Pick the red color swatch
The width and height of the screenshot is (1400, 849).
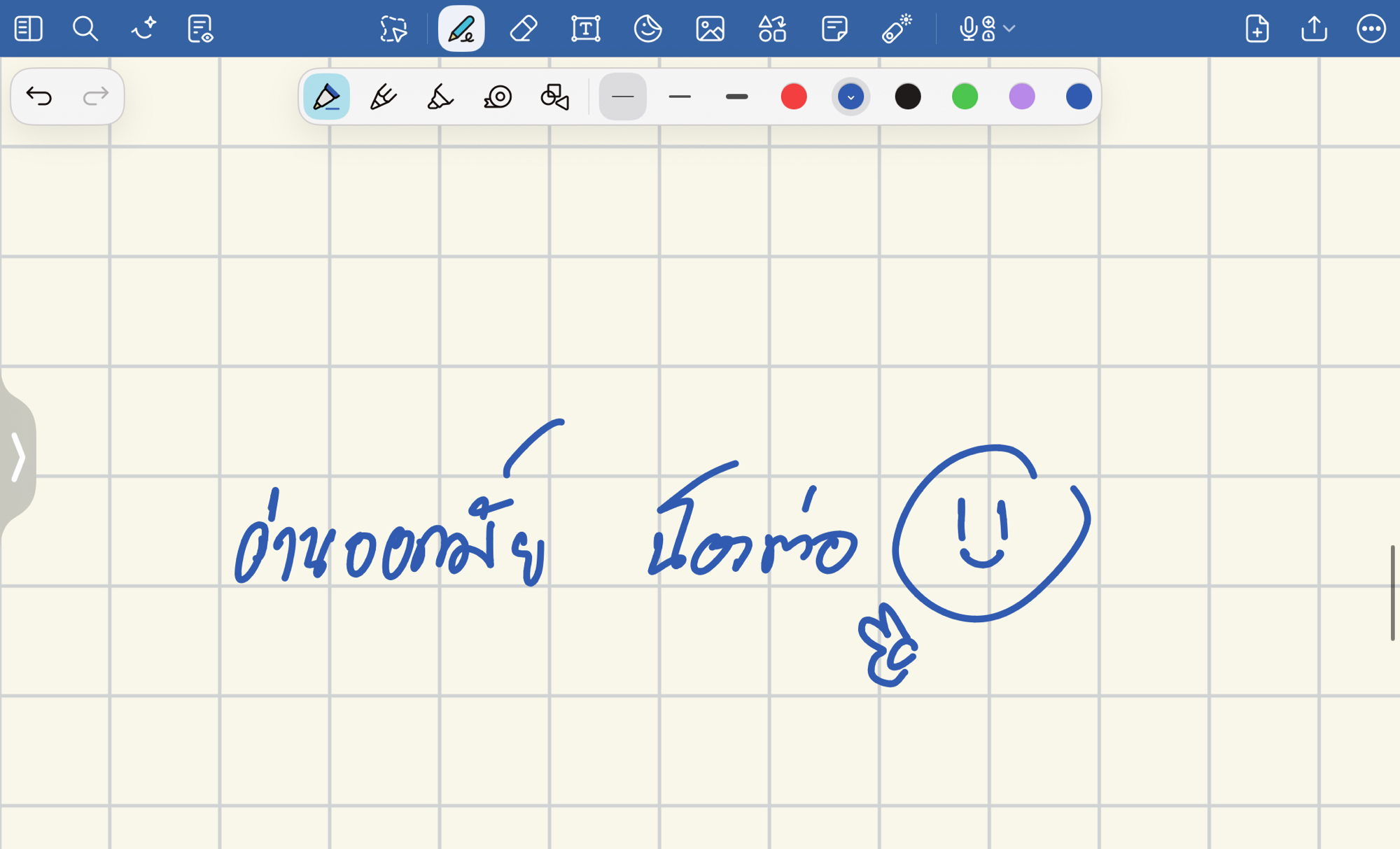[x=794, y=97]
